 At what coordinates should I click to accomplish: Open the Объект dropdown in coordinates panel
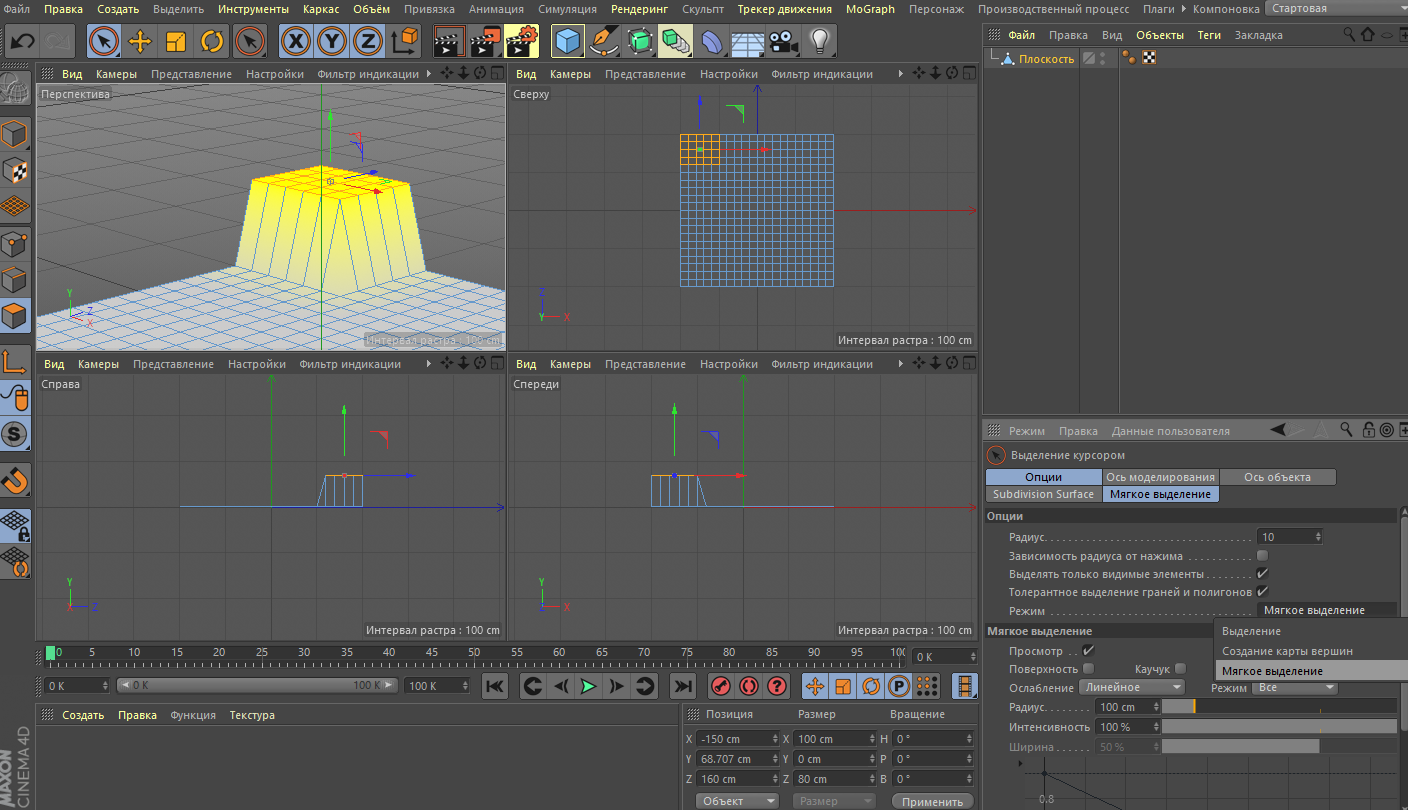[737, 801]
